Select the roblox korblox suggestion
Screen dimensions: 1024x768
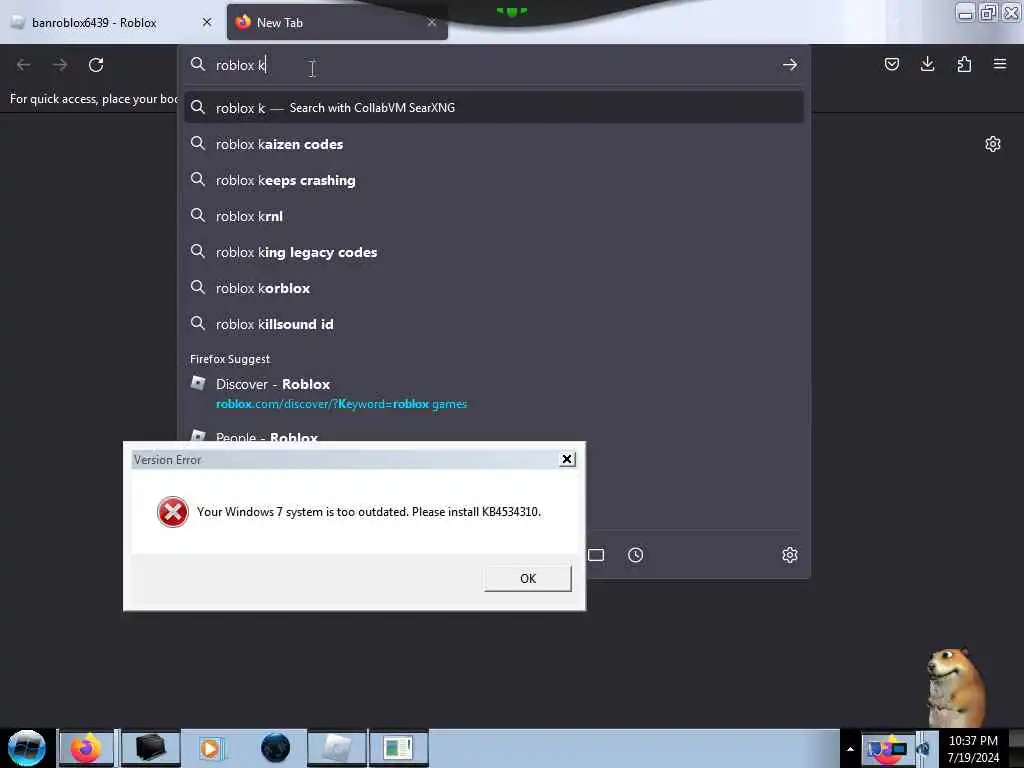(x=494, y=288)
